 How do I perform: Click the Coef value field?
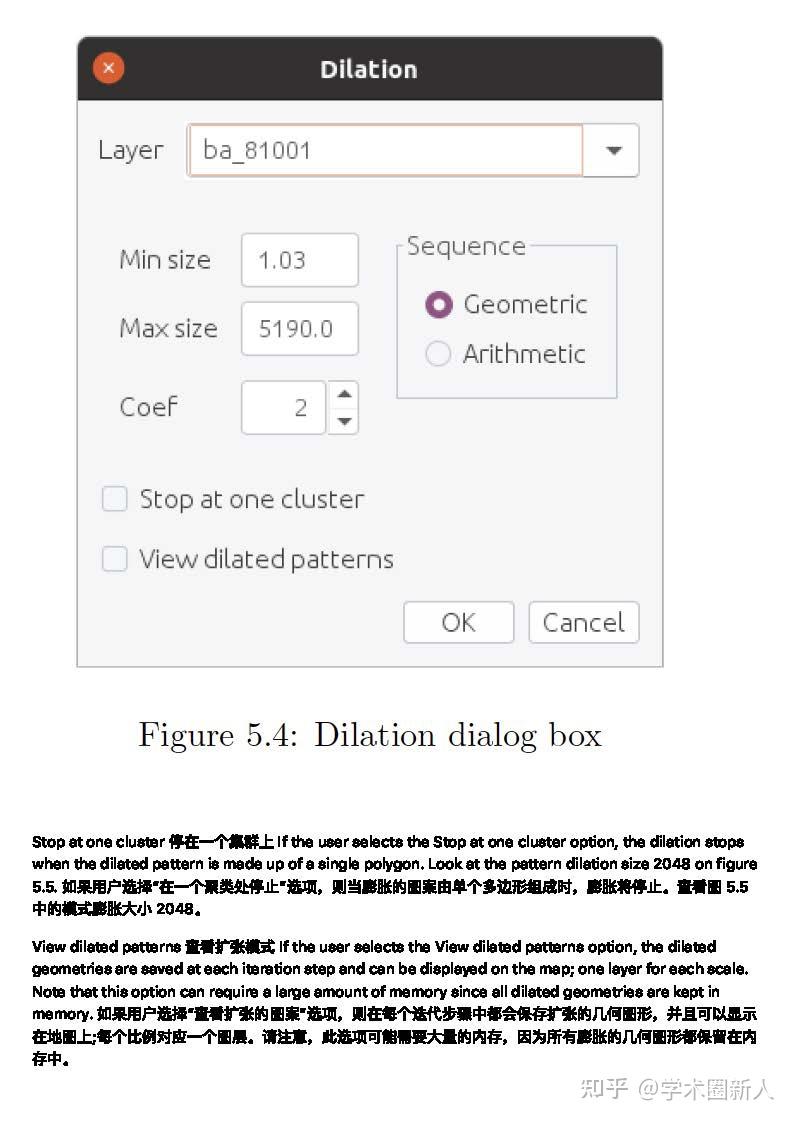point(284,407)
